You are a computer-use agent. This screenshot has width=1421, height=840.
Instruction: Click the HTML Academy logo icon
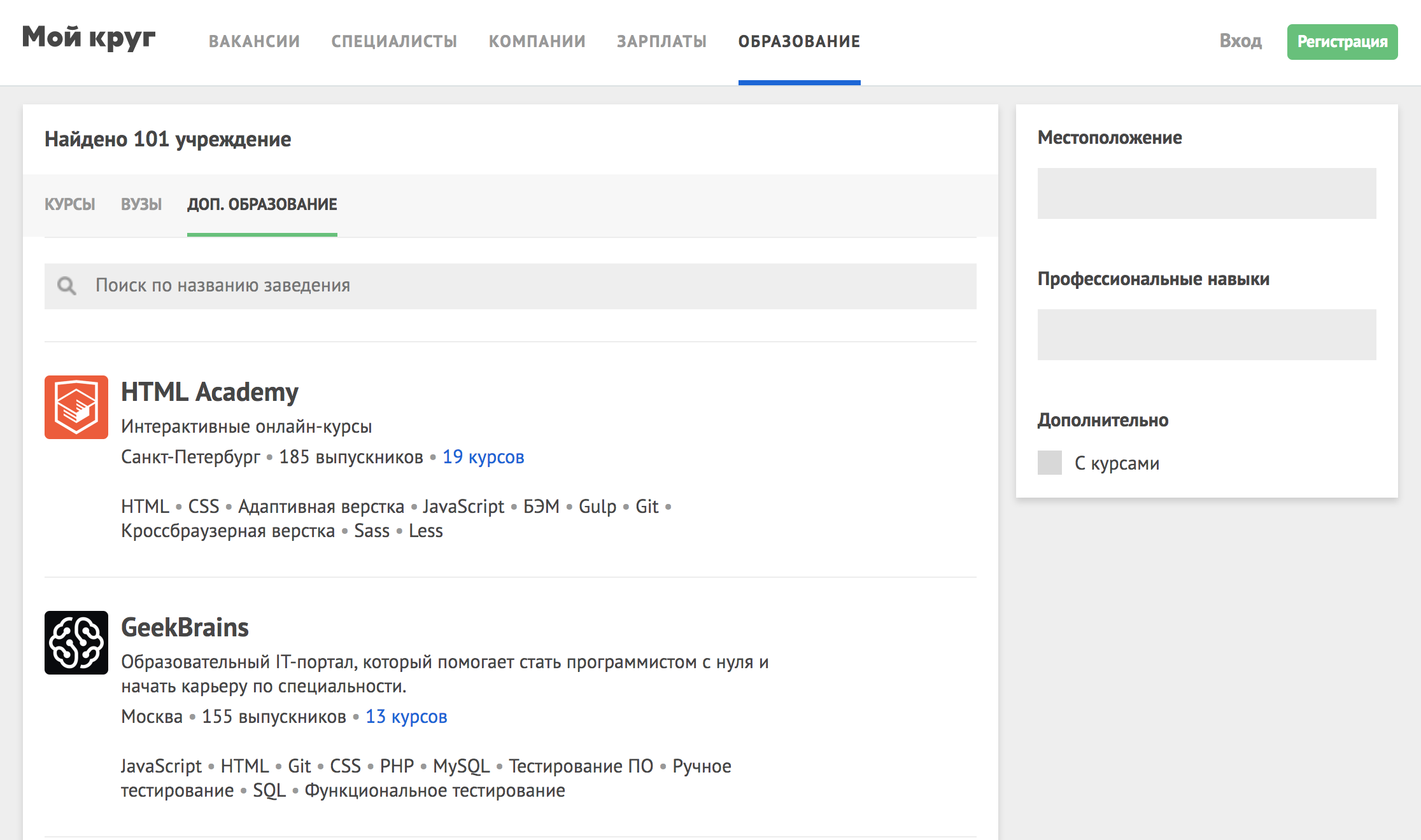(x=76, y=407)
